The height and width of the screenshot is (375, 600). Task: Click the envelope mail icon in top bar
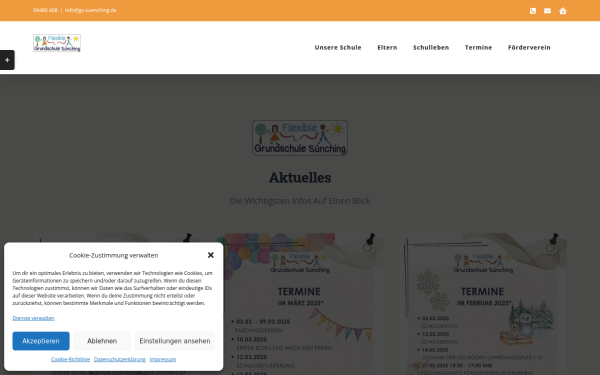[548, 11]
